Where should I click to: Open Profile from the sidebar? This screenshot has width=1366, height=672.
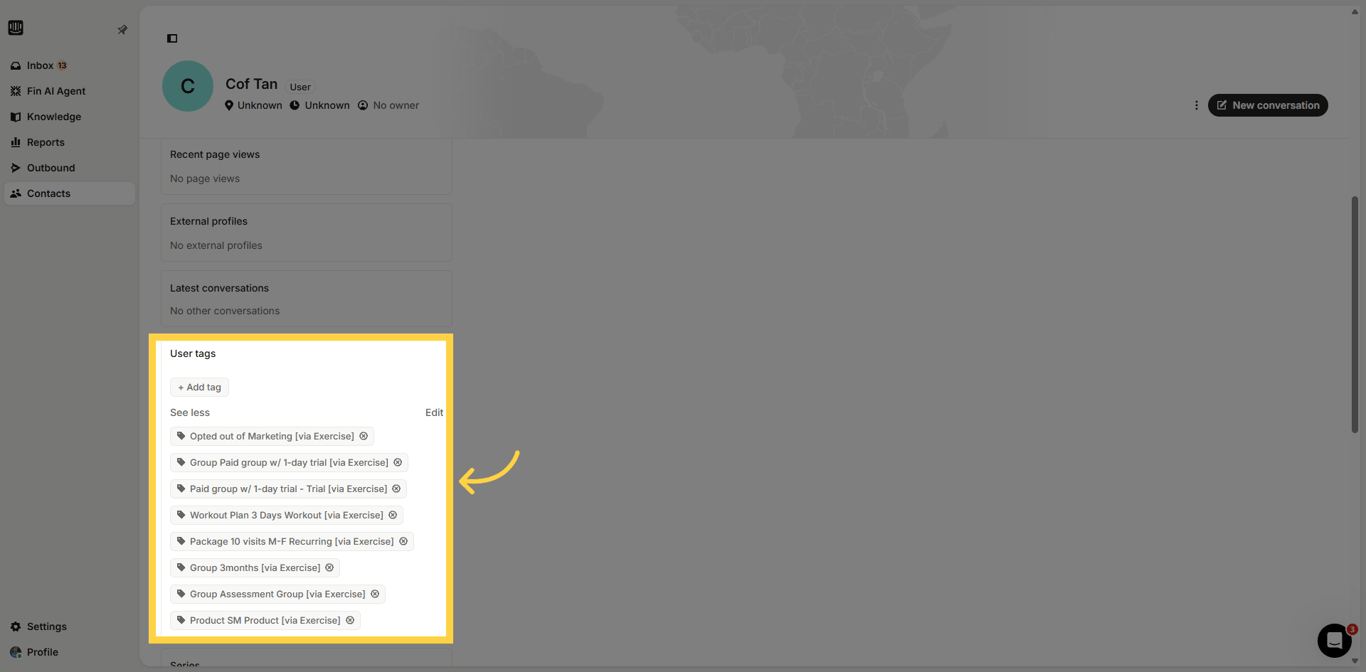click(41, 652)
